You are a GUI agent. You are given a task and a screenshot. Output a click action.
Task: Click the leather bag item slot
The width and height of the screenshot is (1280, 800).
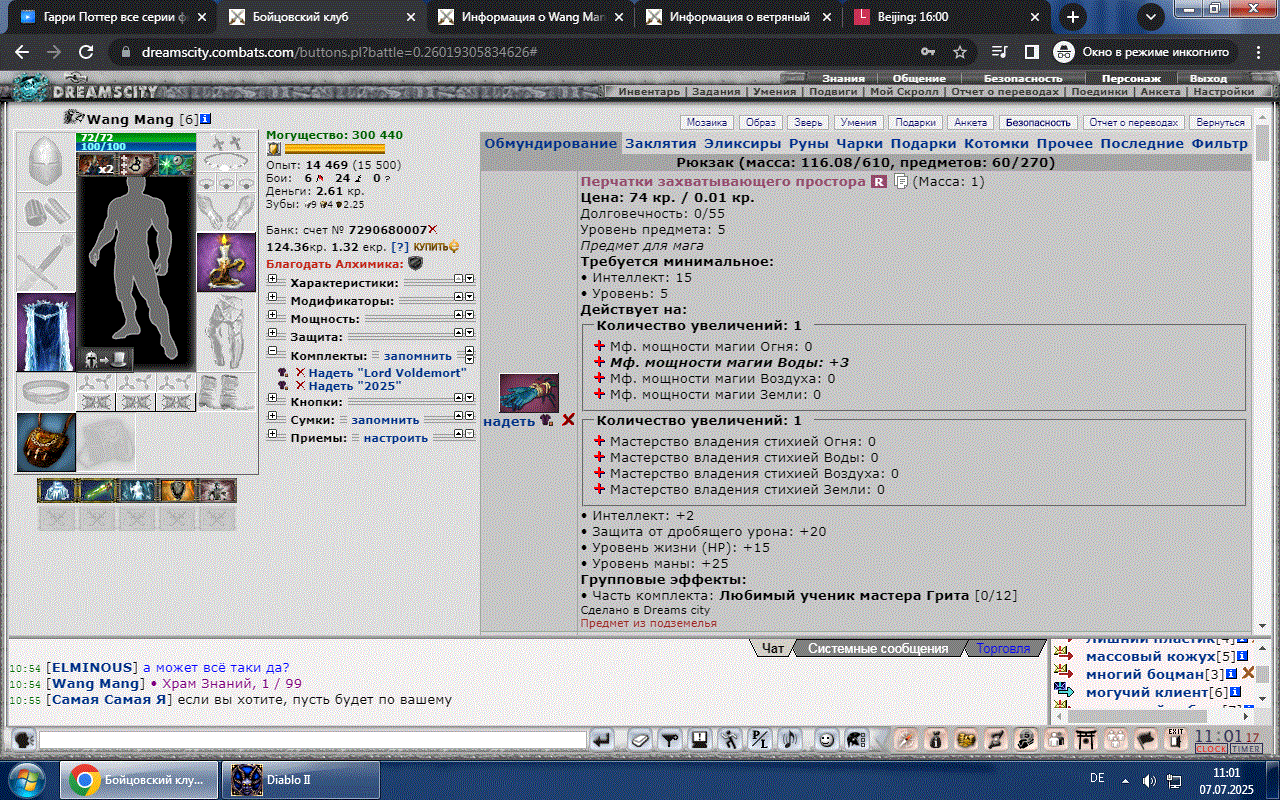(46, 442)
